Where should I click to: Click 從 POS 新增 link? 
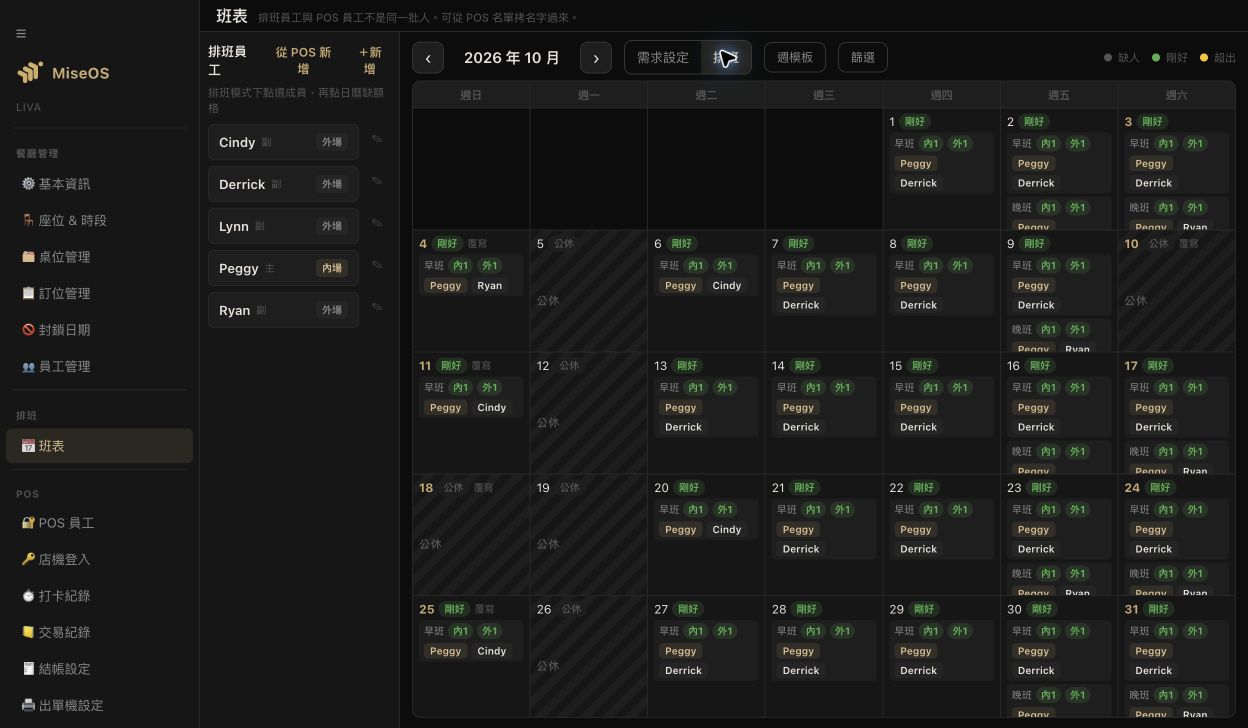click(303, 60)
